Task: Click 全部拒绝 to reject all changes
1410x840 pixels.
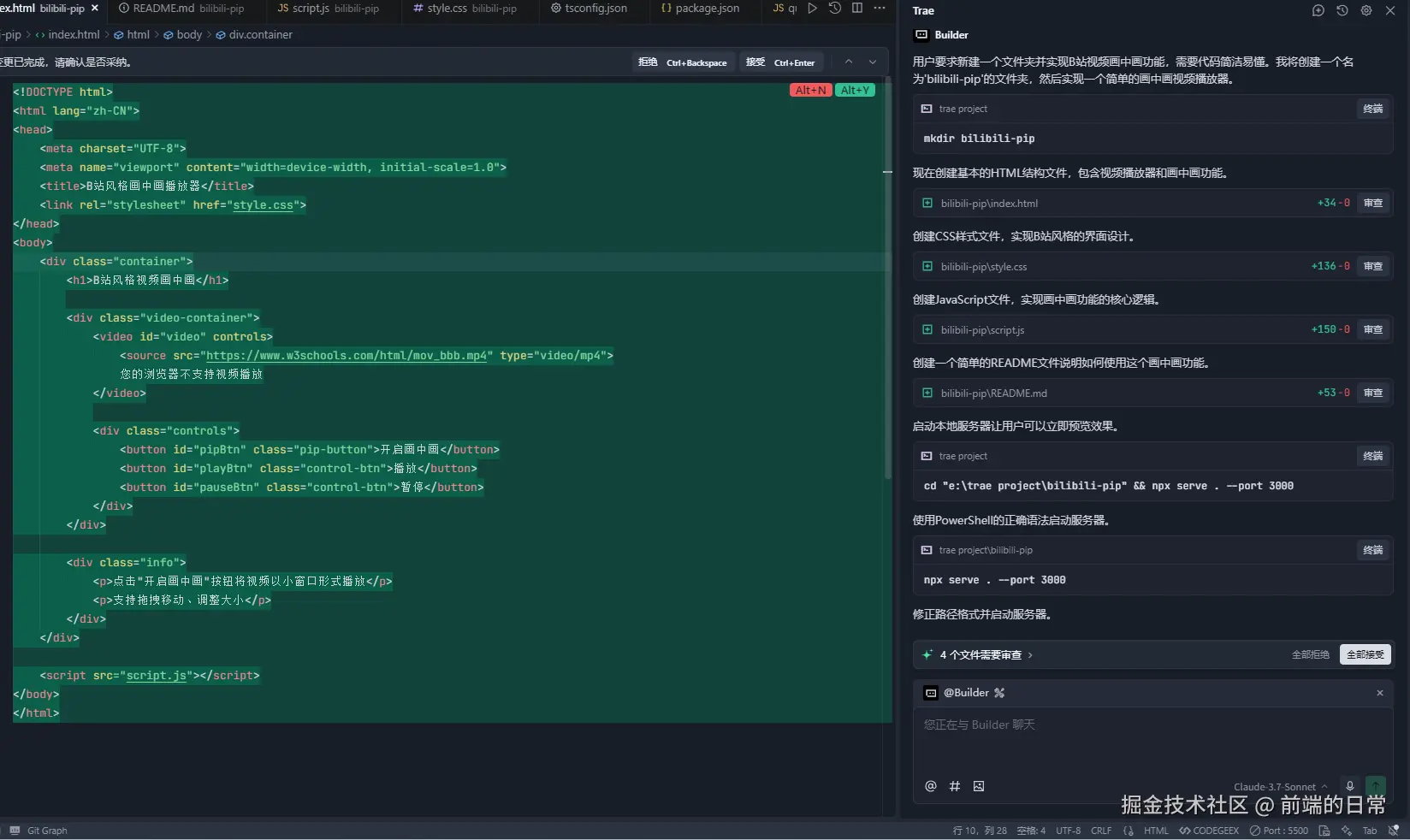Action: coord(1311,654)
